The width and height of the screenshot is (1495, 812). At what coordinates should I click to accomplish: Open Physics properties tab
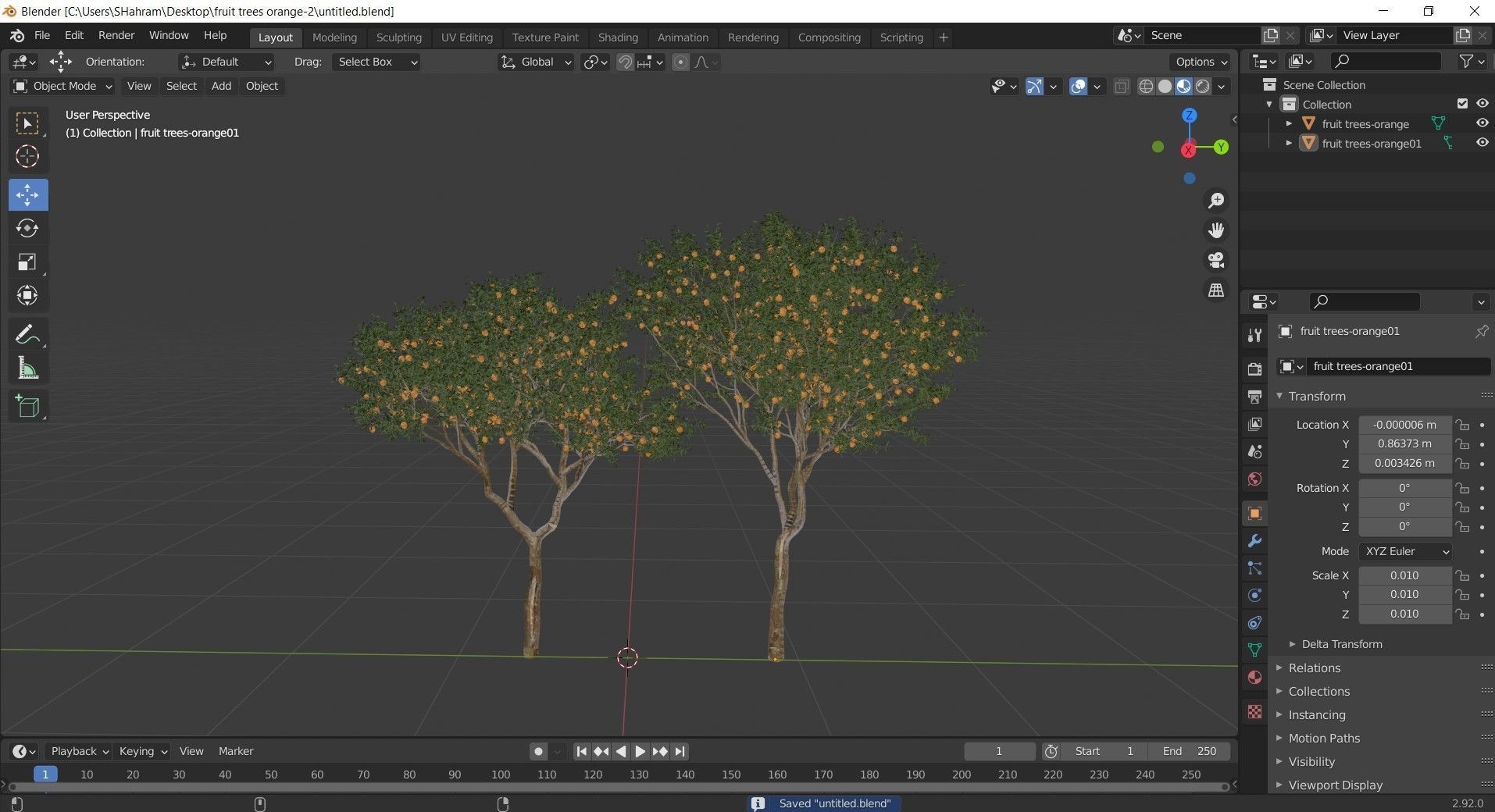(1254, 595)
